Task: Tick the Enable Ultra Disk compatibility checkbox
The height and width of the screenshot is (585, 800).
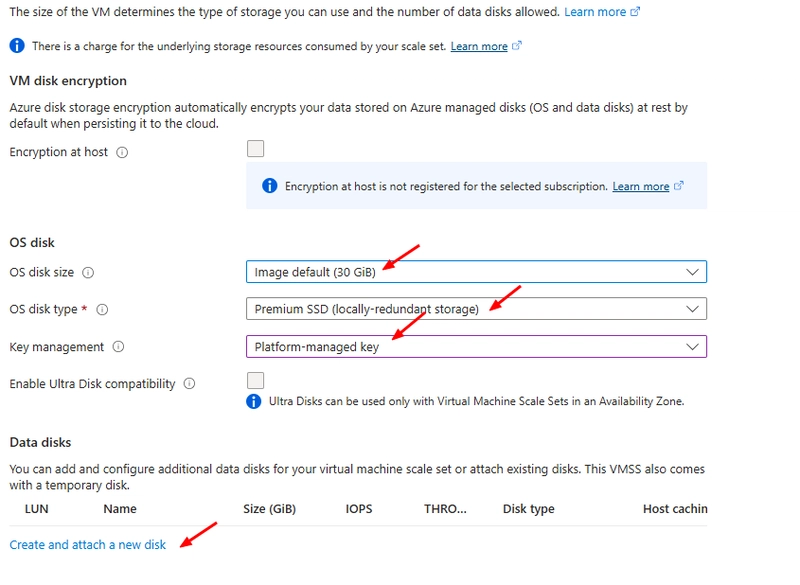Action: [256, 380]
